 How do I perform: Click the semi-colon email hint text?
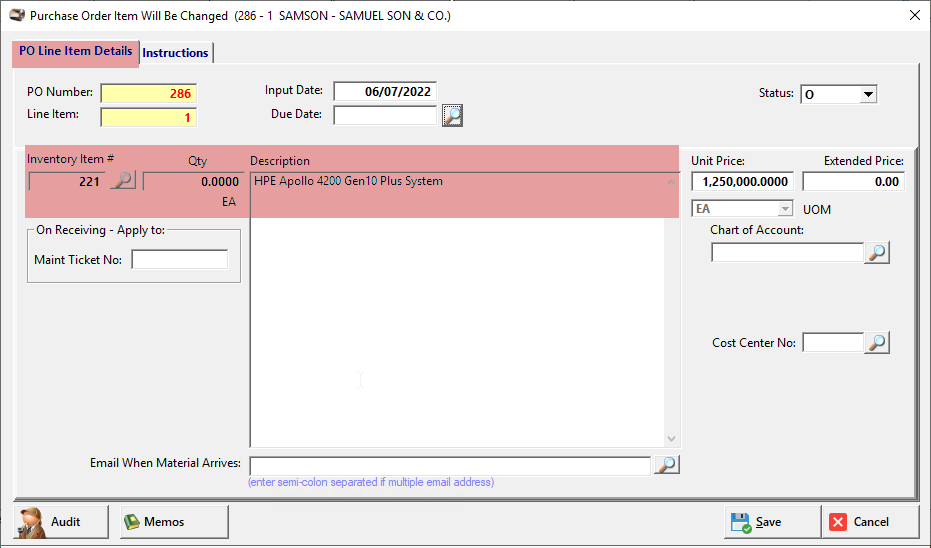tap(371, 482)
